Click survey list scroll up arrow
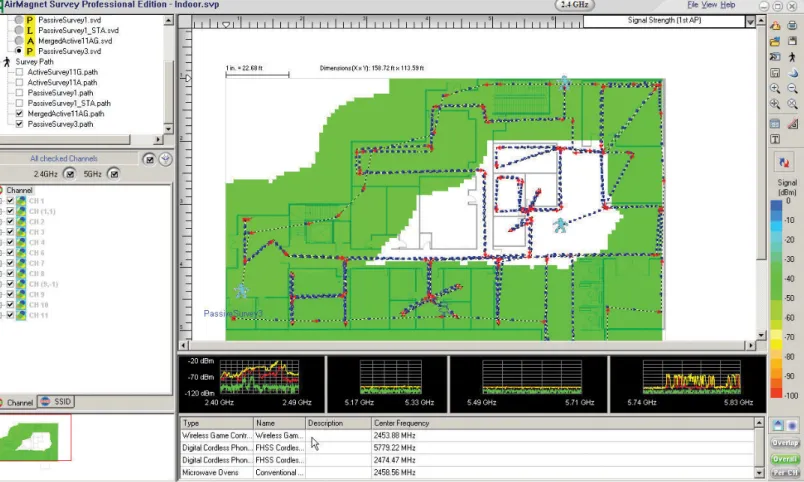Image resolution: width=804 pixels, height=482 pixels. tap(168, 21)
